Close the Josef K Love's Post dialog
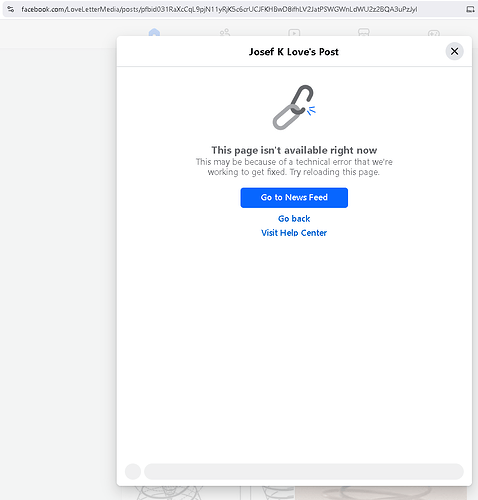478x500 pixels. pyautogui.click(x=454, y=51)
